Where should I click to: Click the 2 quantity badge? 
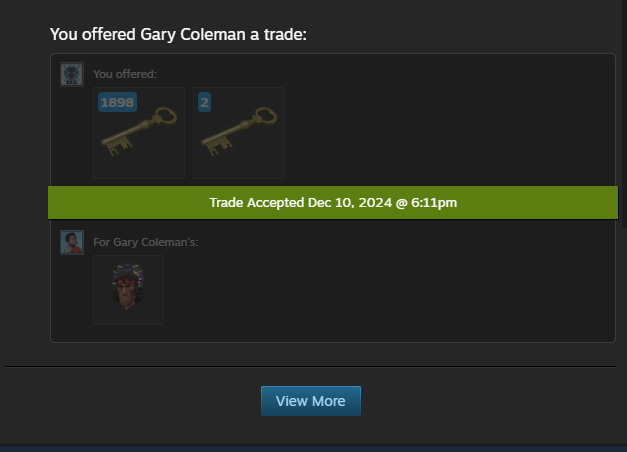point(204,102)
